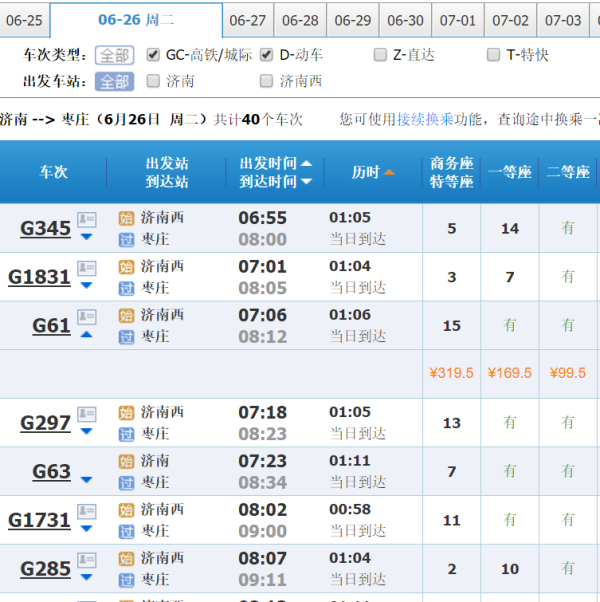The width and height of the screenshot is (600, 602).
Task: Click the ID card icon beside G285
Action: (x=87, y=561)
